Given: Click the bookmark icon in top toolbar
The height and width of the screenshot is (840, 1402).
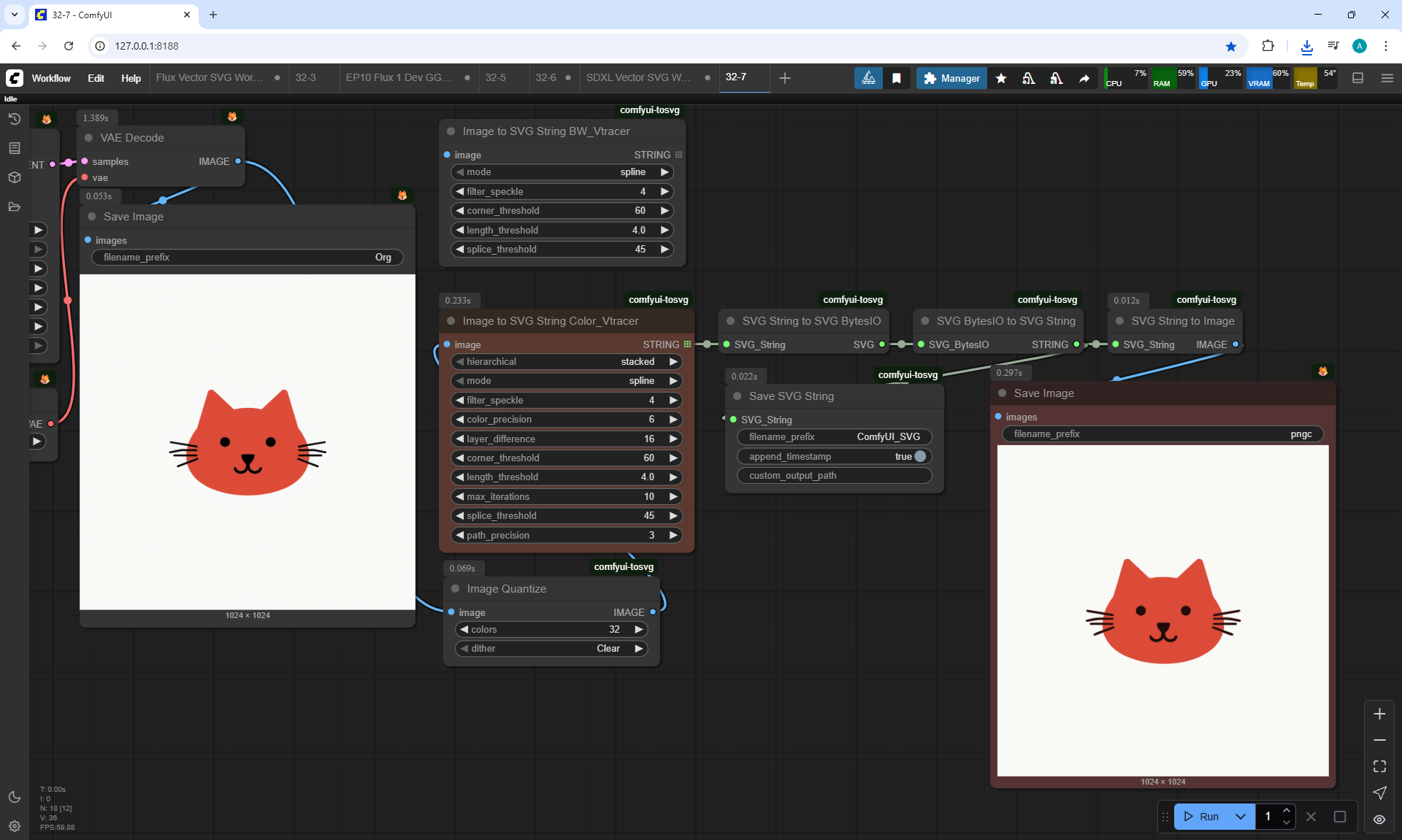Looking at the screenshot, I should 897,78.
